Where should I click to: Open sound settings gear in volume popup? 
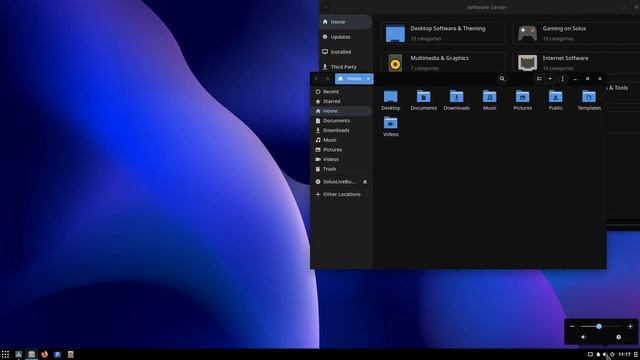point(618,337)
